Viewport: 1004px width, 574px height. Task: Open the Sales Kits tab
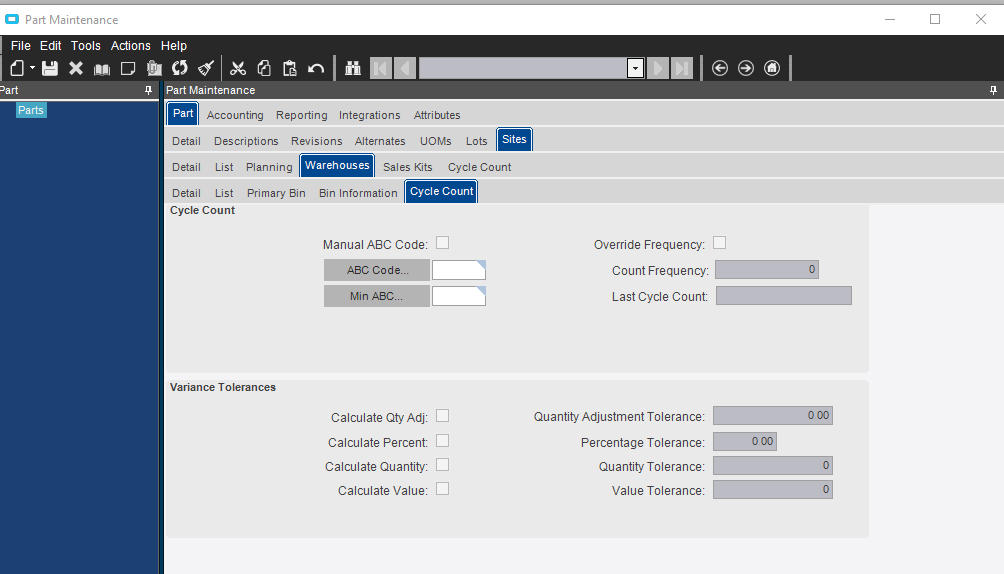[x=408, y=167]
